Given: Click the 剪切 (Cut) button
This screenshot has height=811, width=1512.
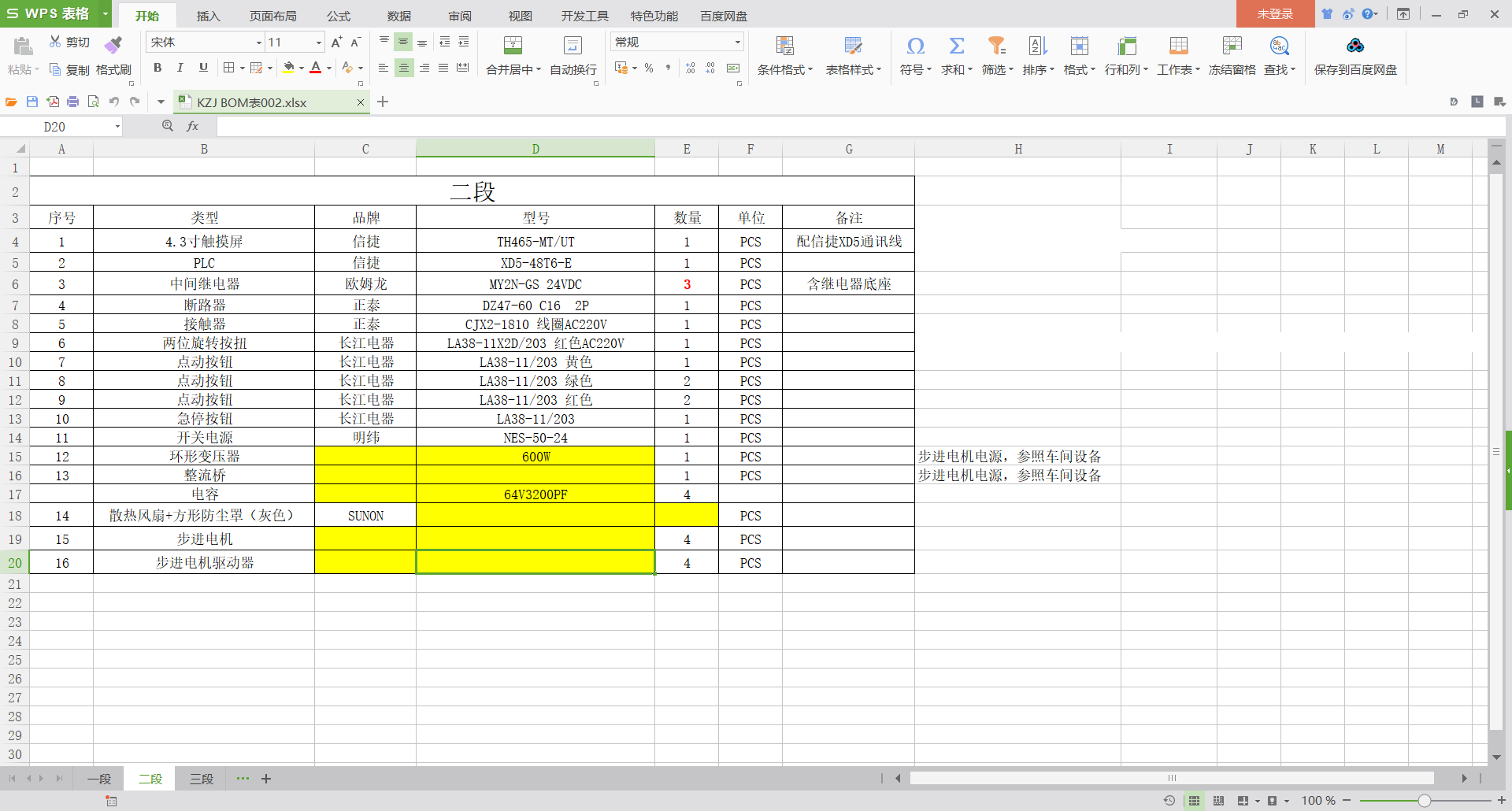Looking at the screenshot, I should tap(69, 43).
